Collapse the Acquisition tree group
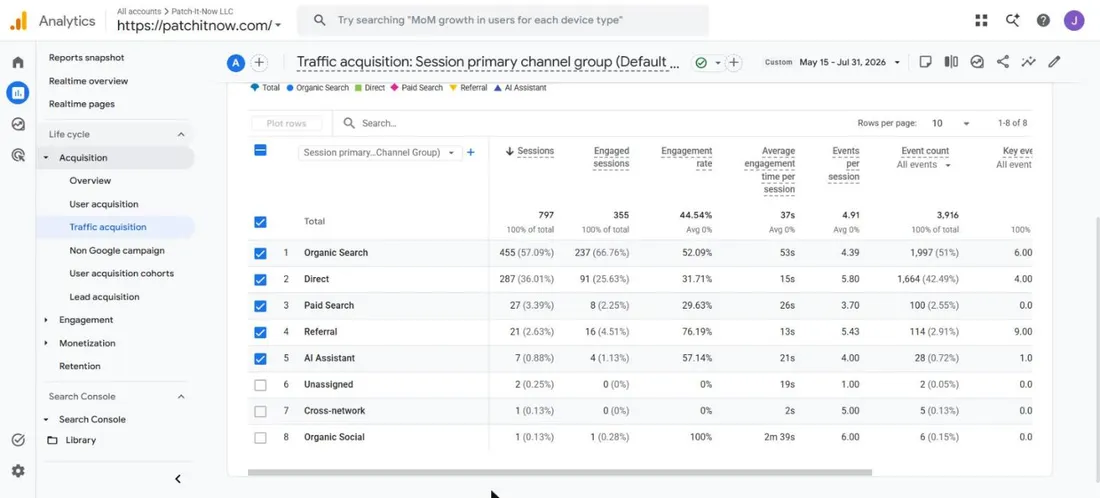 click(46, 158)
